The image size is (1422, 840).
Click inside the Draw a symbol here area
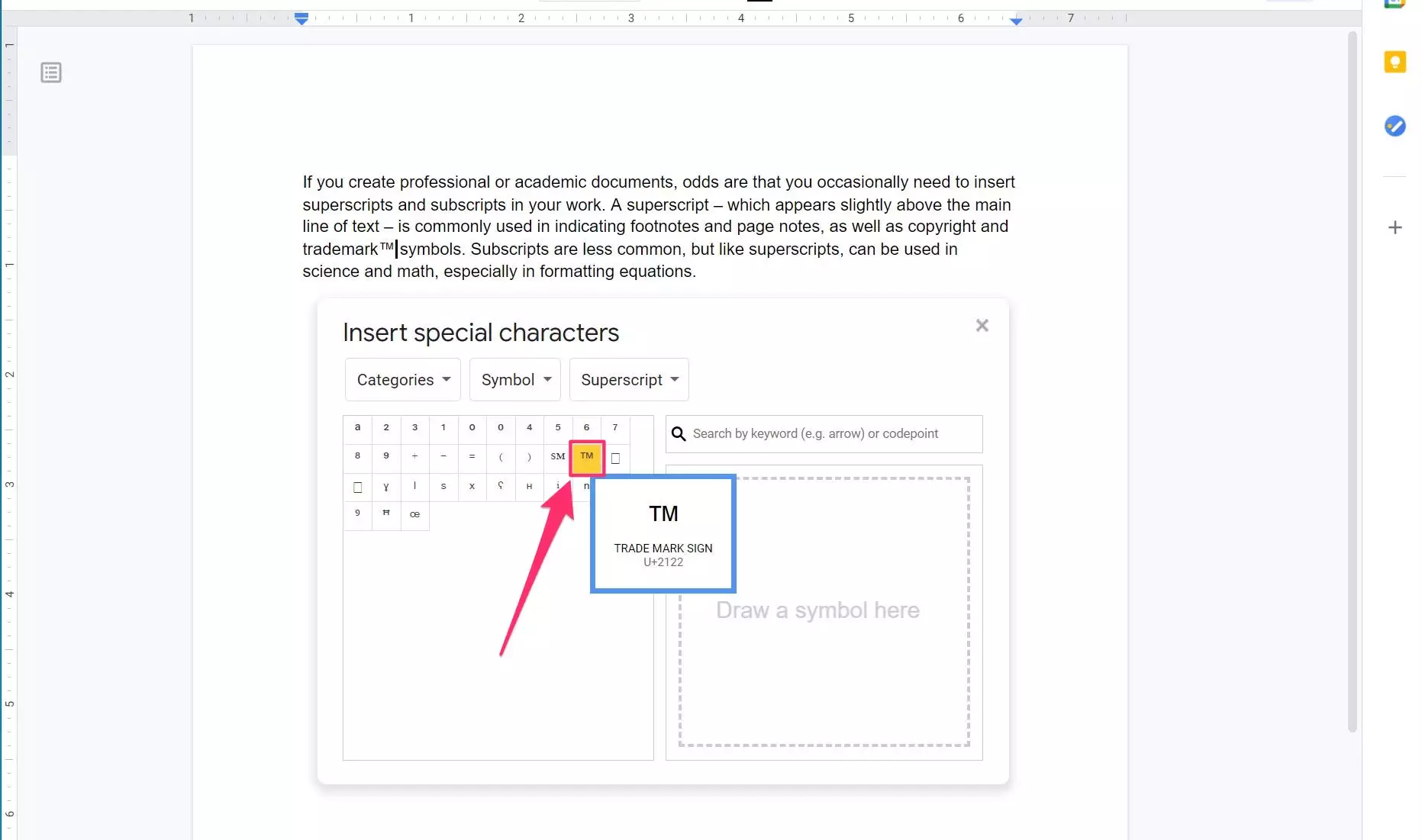tap(824, 612)
